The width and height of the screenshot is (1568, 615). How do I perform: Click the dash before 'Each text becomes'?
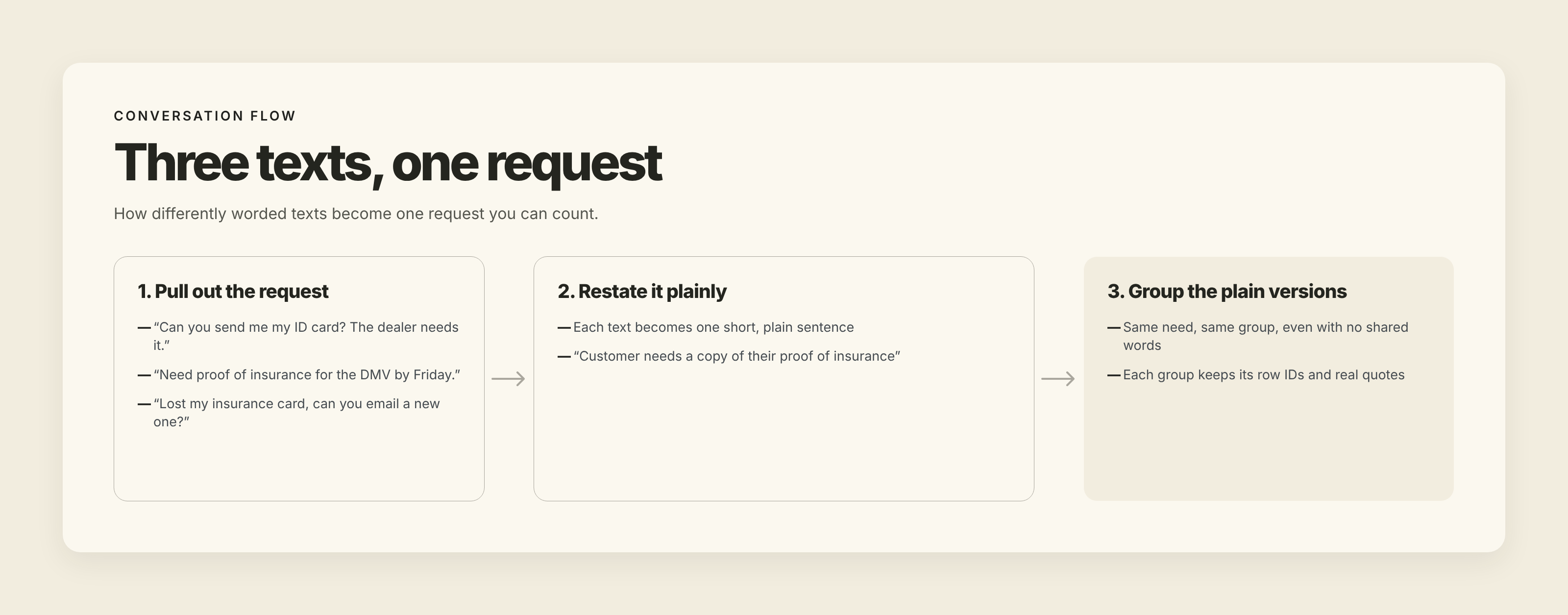[x=564, y=328]
